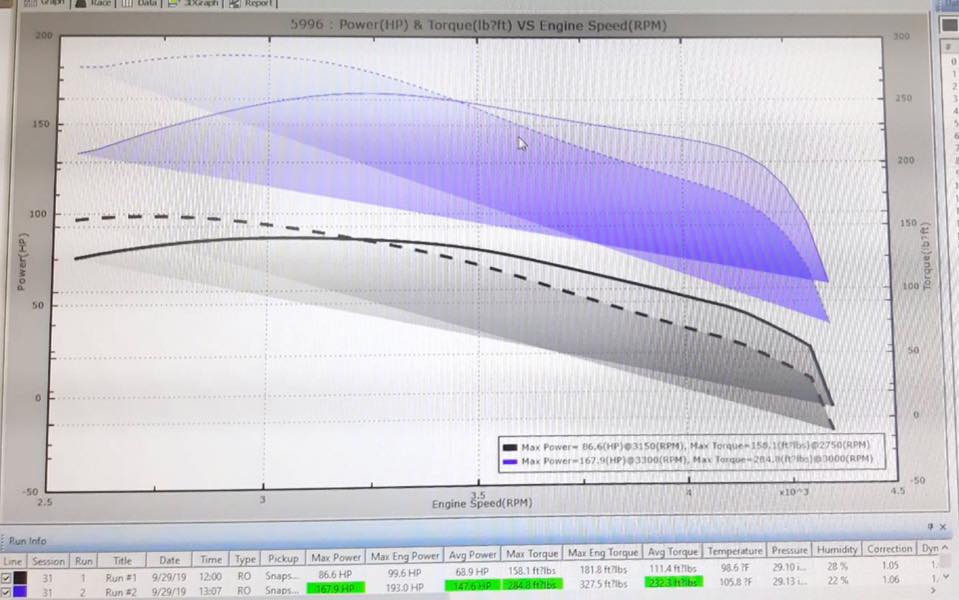Click the blue Max Power 167.9 legend entry
The width and height of the screenshot is (959, 600).
(x=686, y=460)
